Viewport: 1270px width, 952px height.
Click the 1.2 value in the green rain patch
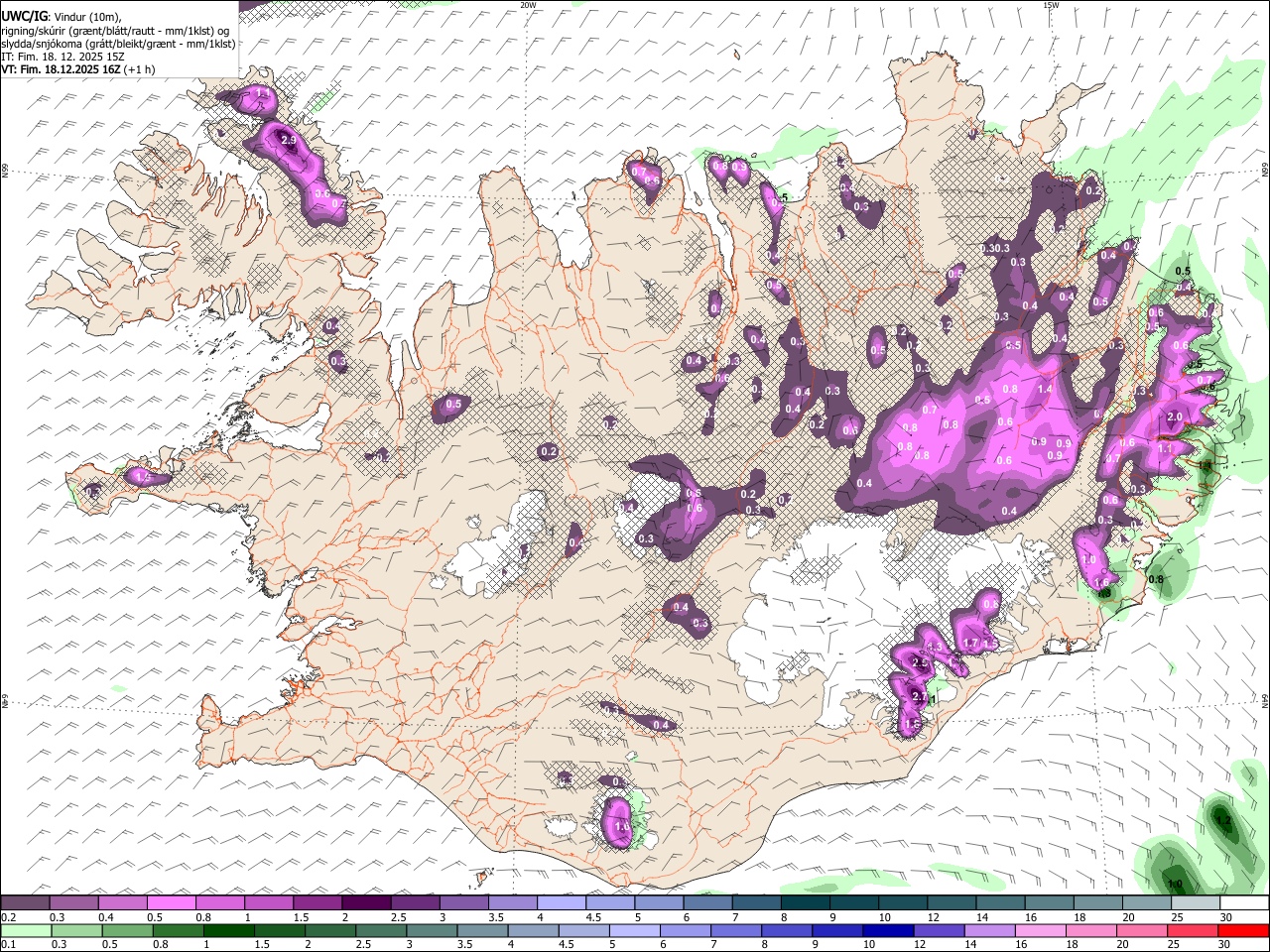(x=1223, y=821)
